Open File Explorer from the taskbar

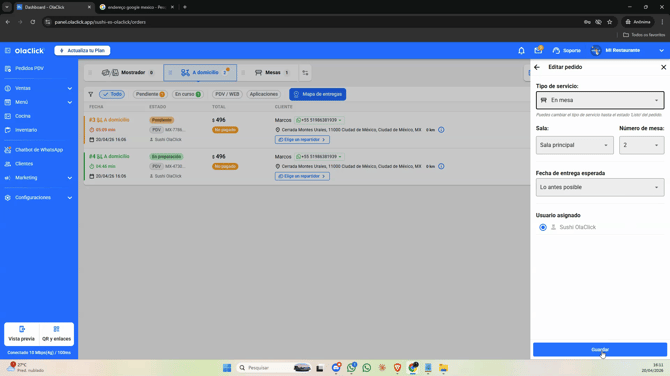[444, 367]
